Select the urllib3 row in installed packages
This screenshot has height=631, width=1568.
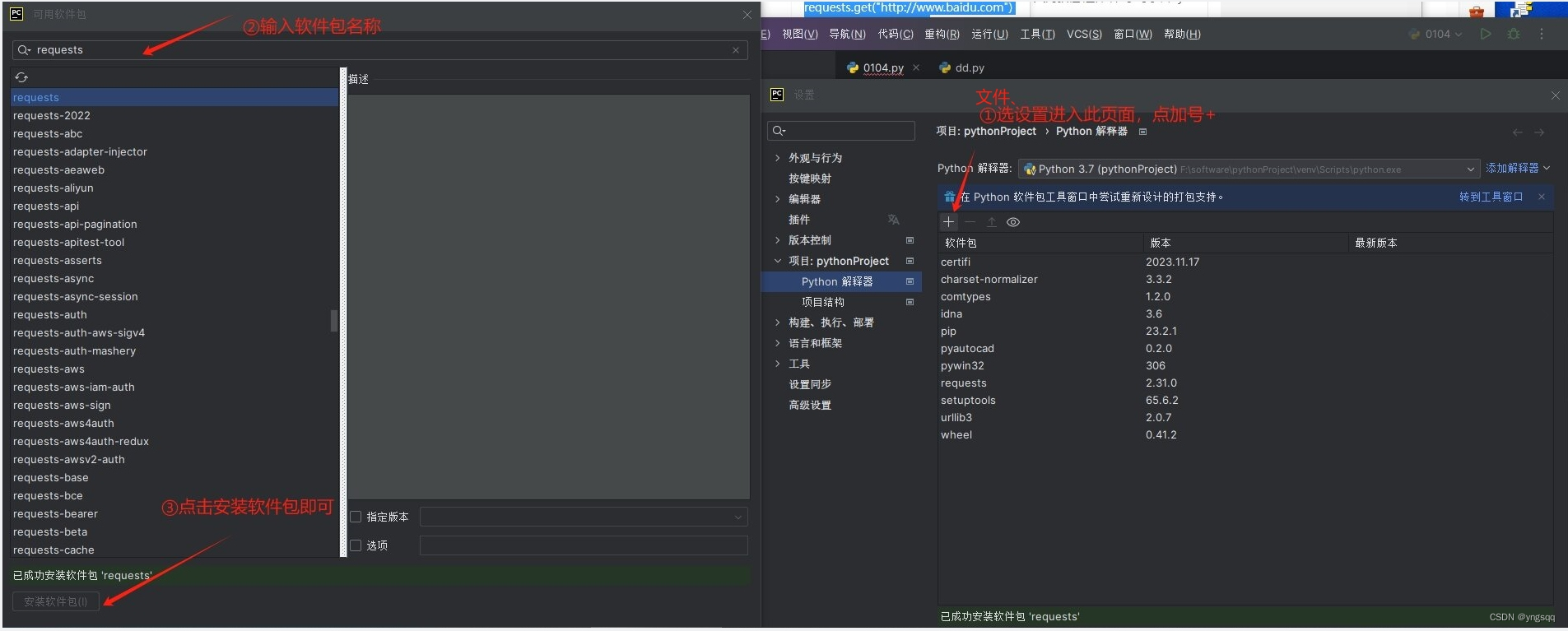[1245, 418]
